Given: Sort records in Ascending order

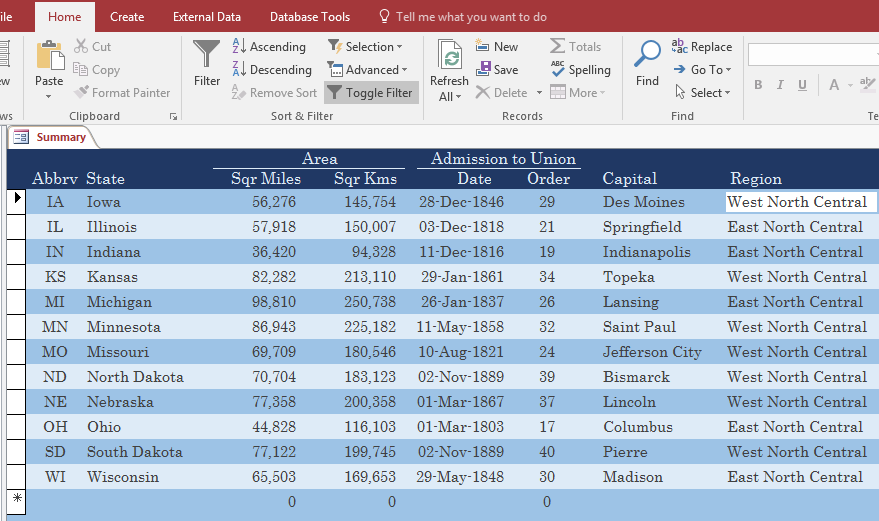Looking at the screenshot, I should [269, 46].
